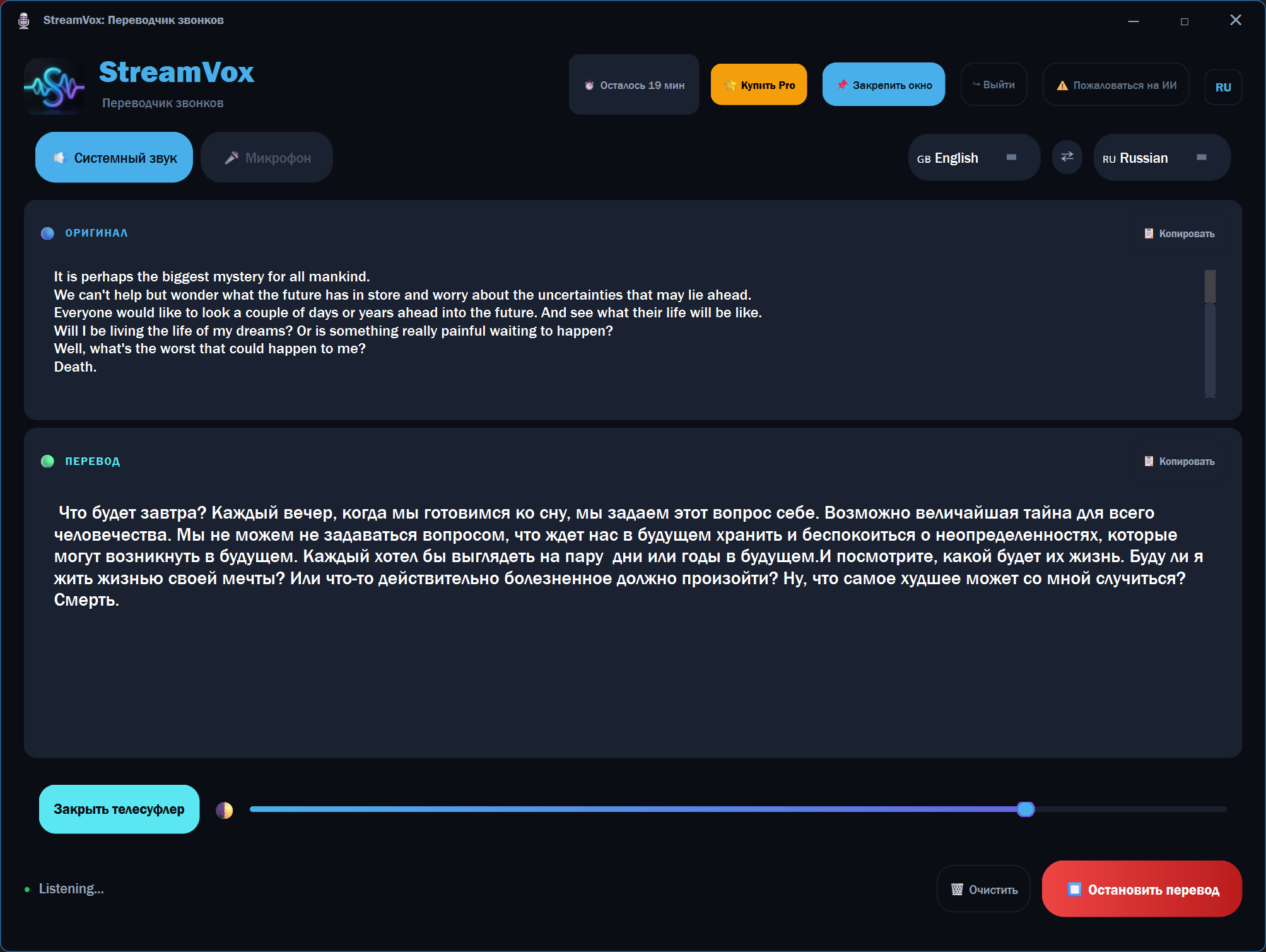Click the theme toggle circle icon near slider
Image resolution: width=1266 pixels, height=952 pixels.
point(224,809)
